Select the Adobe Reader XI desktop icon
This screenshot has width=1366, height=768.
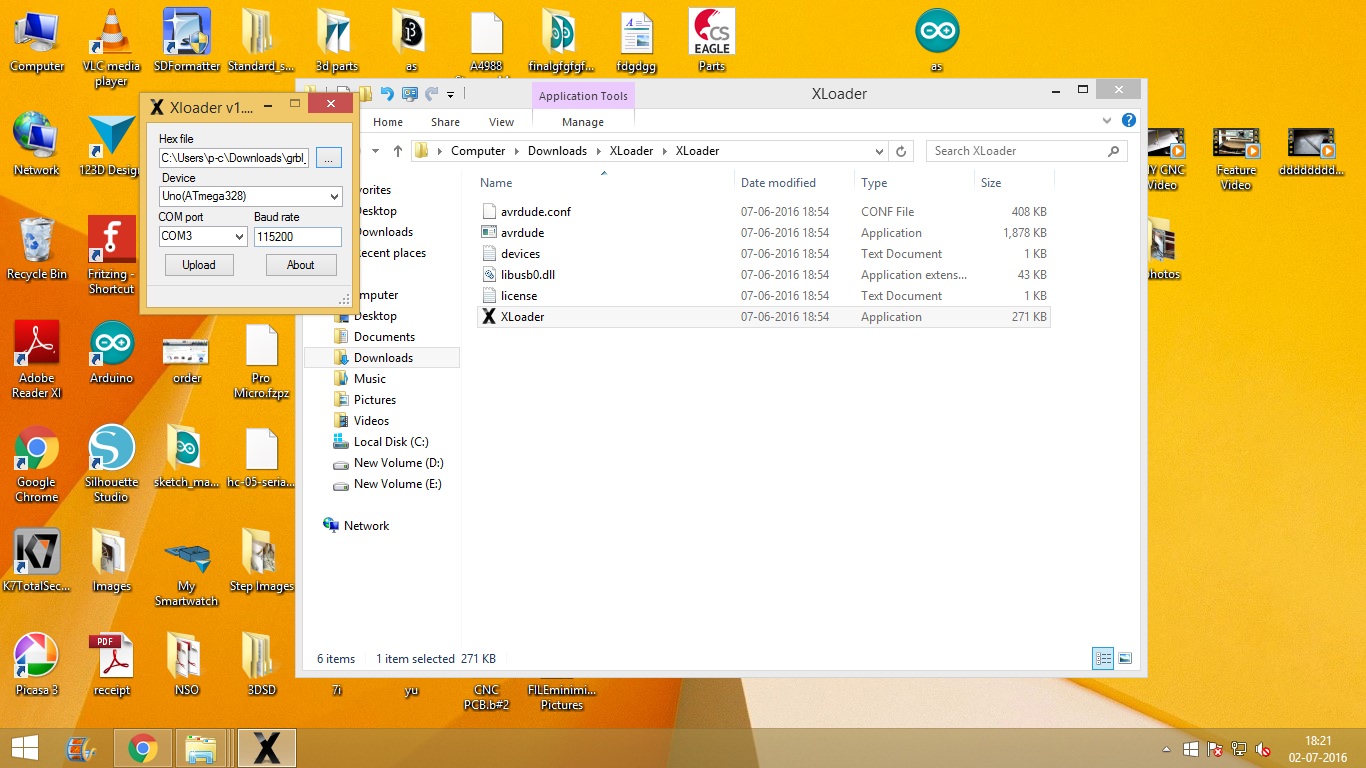tap(37, 359)
